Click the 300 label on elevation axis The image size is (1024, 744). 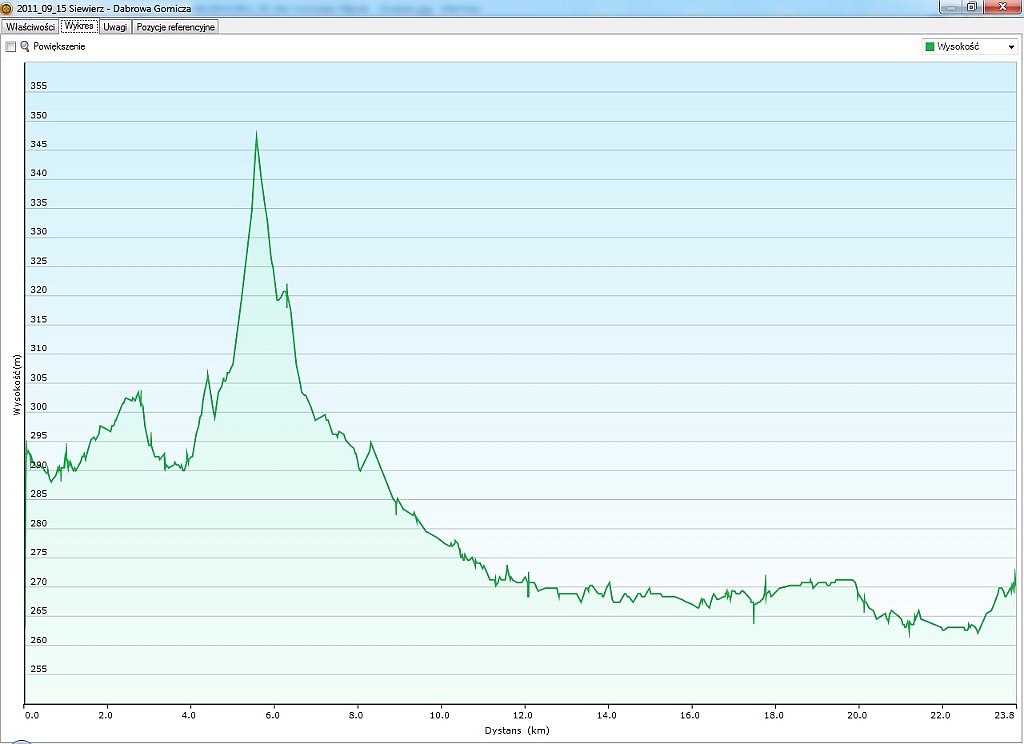(39, 408)
